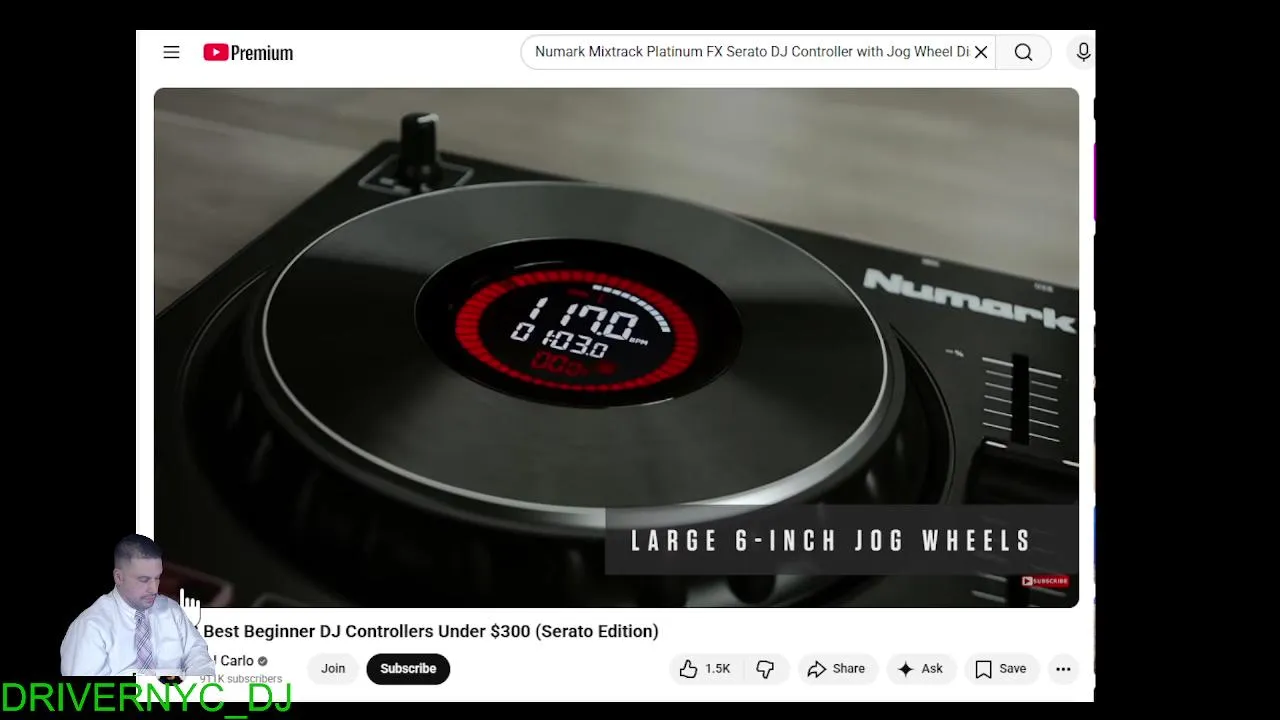The image size is (1280, 720).
Task: Share the video
Action: (x=836, y=669)
